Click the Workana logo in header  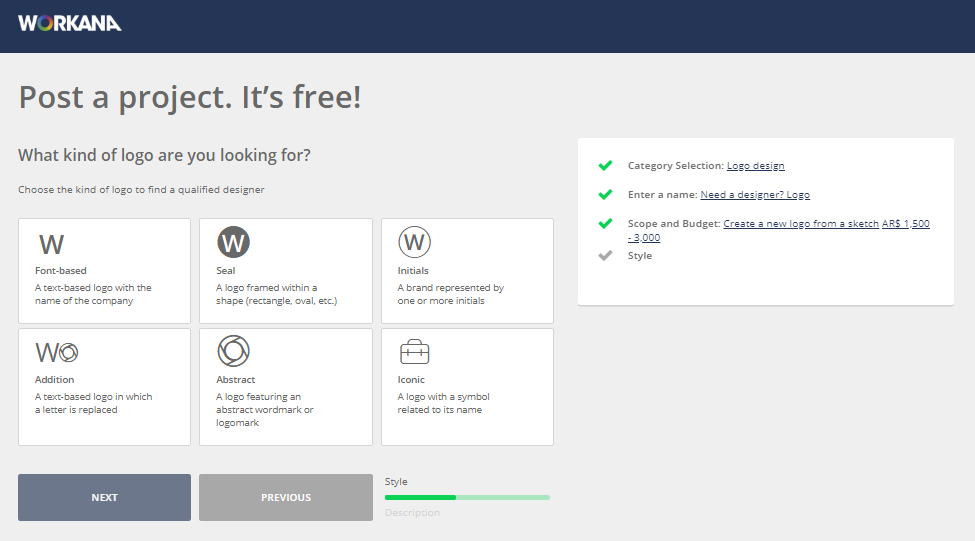69,23
